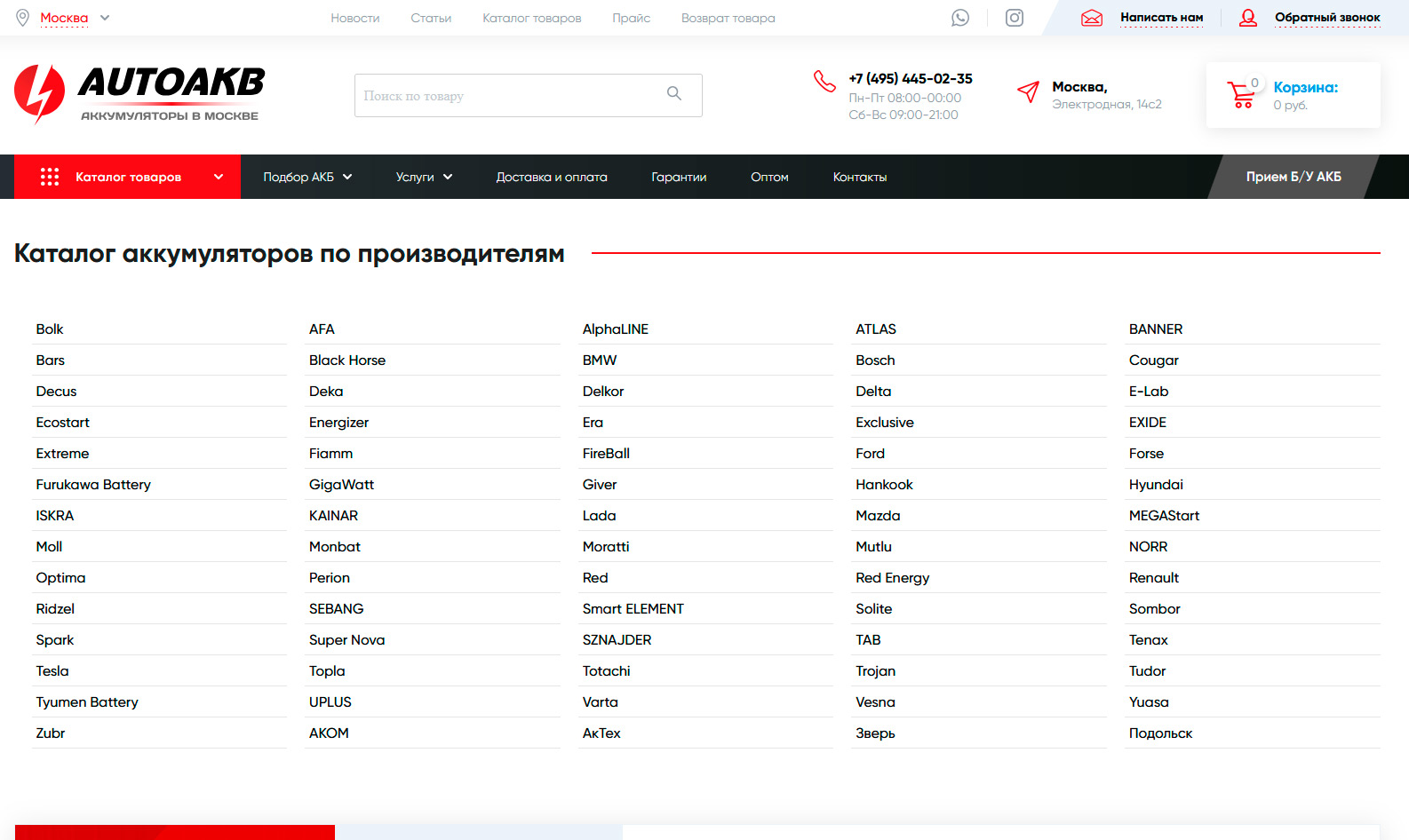1409x840 pixels.
Task: Focus the Поиск по товару search field
Action: [528, 95]
